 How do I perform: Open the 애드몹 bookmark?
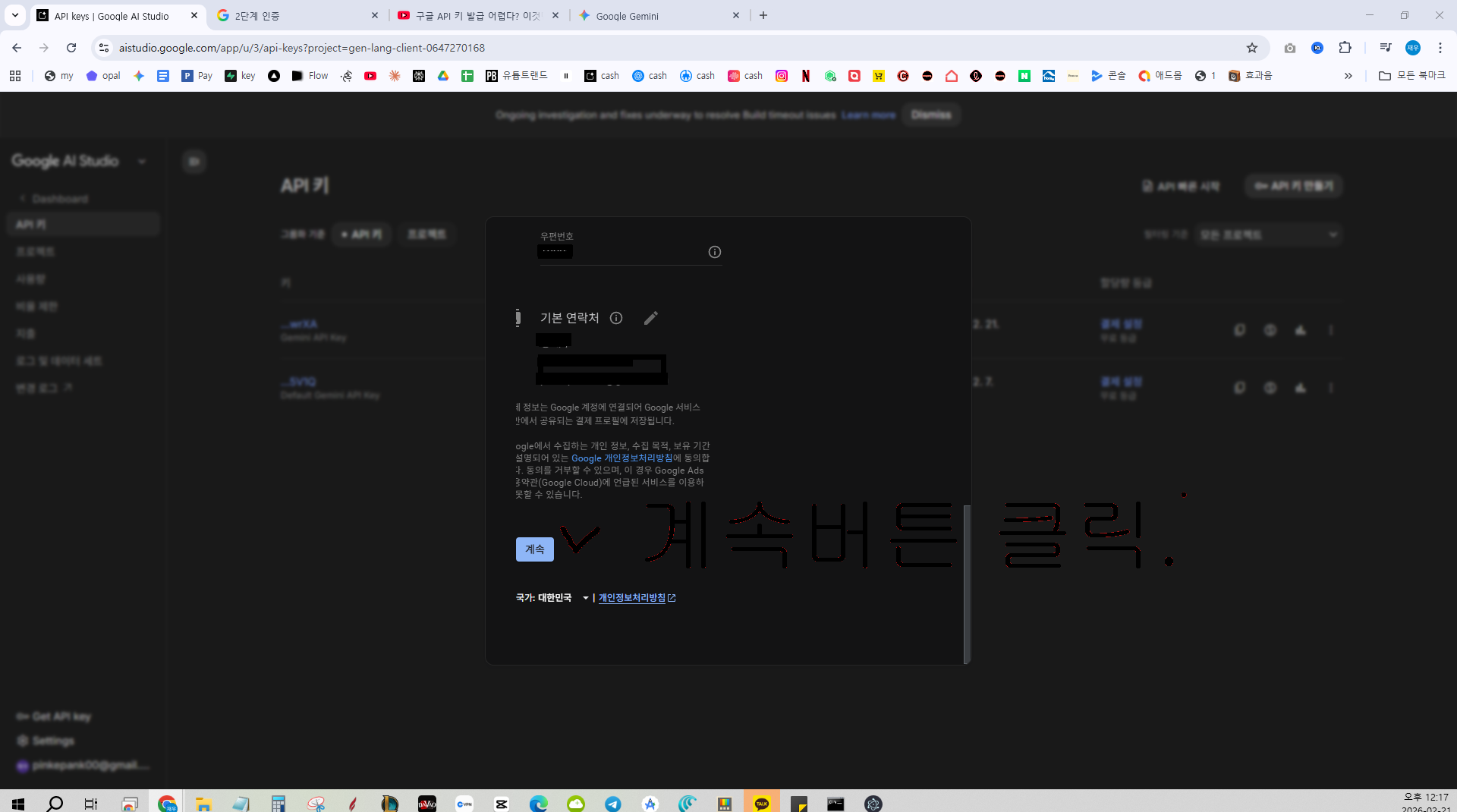(x=1160, y=76)
